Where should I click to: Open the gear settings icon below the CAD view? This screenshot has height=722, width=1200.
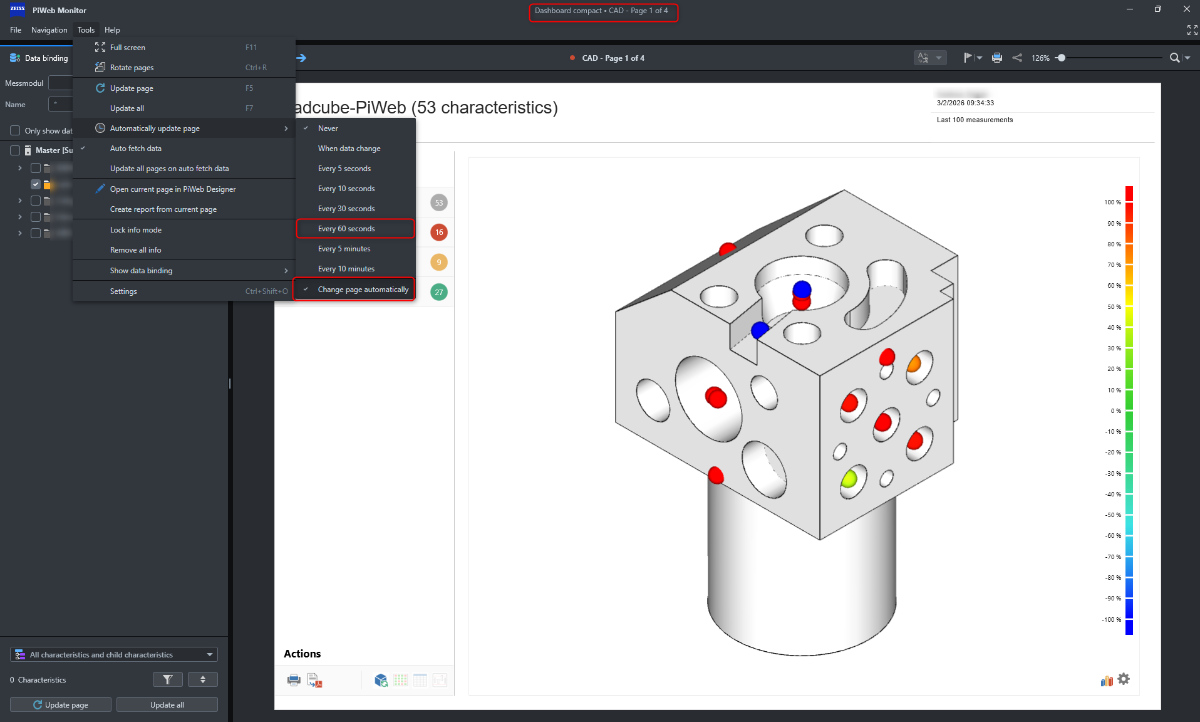[x=1124, y=679]
